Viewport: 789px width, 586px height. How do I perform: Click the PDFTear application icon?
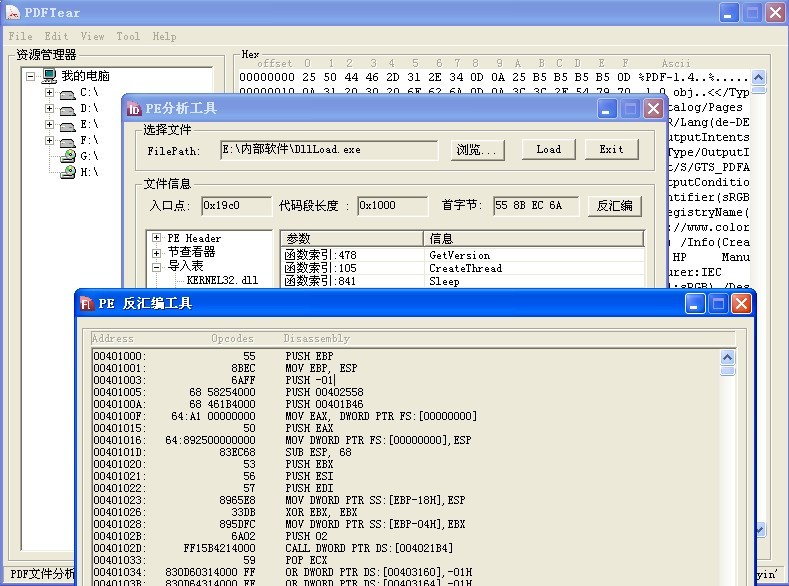coord(12,12)
